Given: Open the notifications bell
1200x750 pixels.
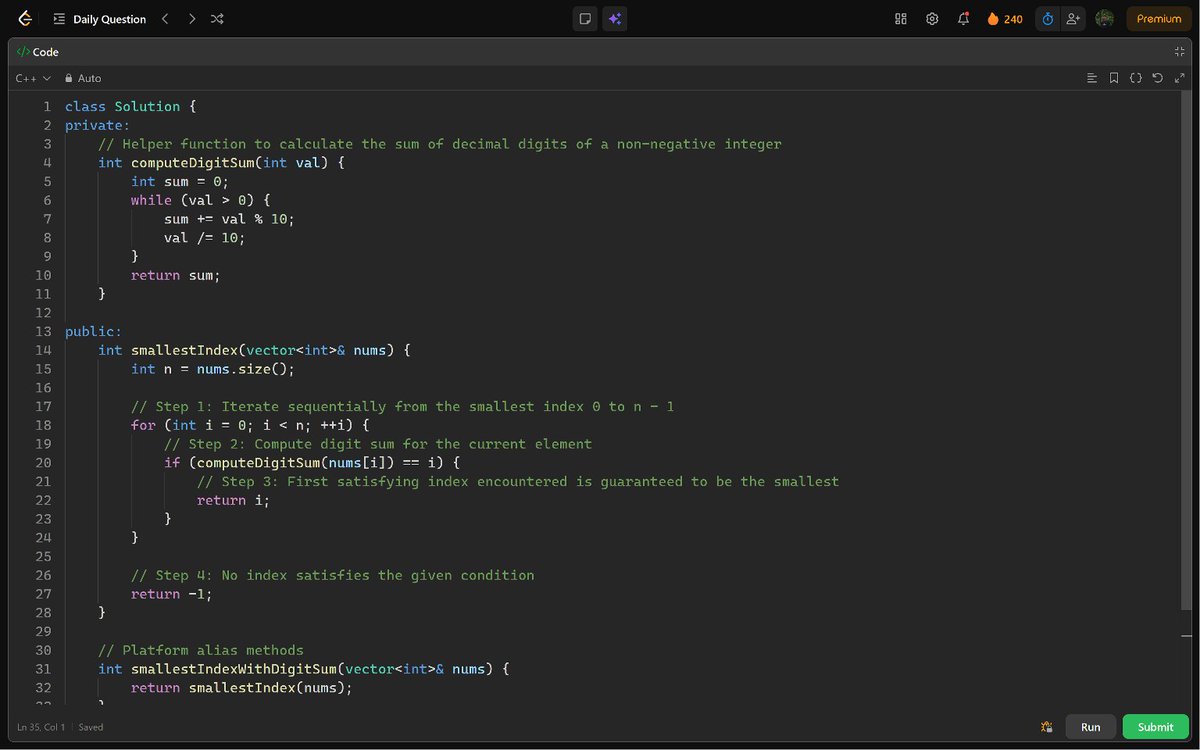Looking at the screenshot, I should tap(964, 19).
